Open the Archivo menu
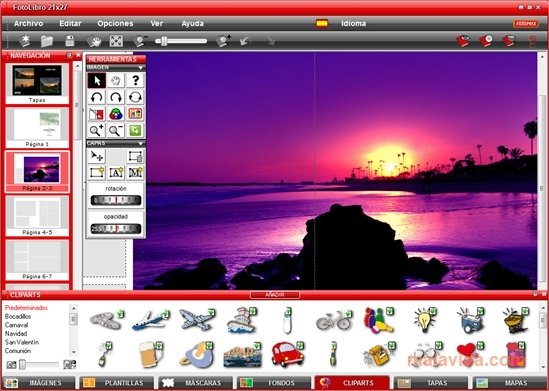The height and width of the screenshot is (391, 549). coord(28,23)
